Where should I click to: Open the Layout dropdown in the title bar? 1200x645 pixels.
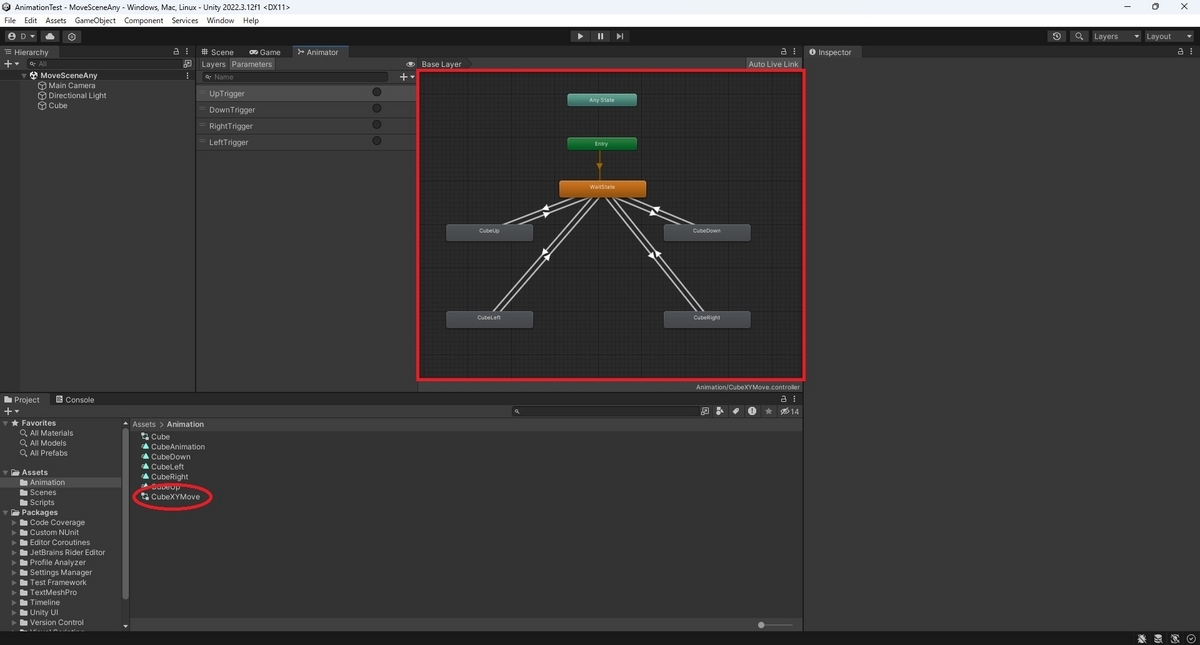click(x=1166, y=36)
